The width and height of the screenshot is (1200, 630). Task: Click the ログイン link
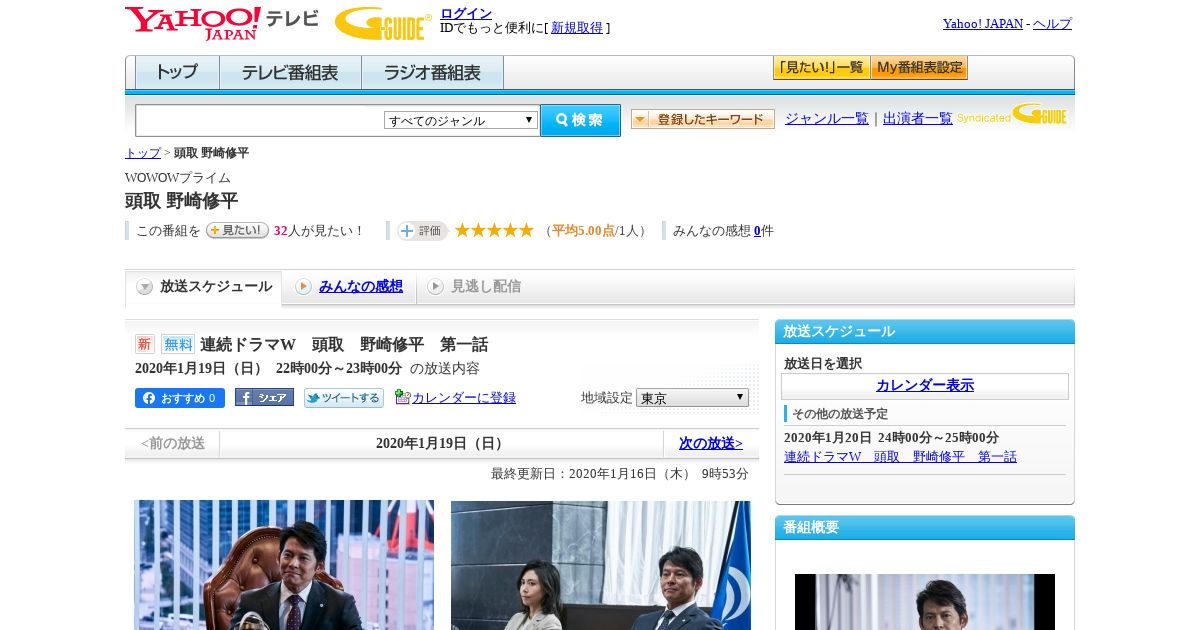coord(466,13)
